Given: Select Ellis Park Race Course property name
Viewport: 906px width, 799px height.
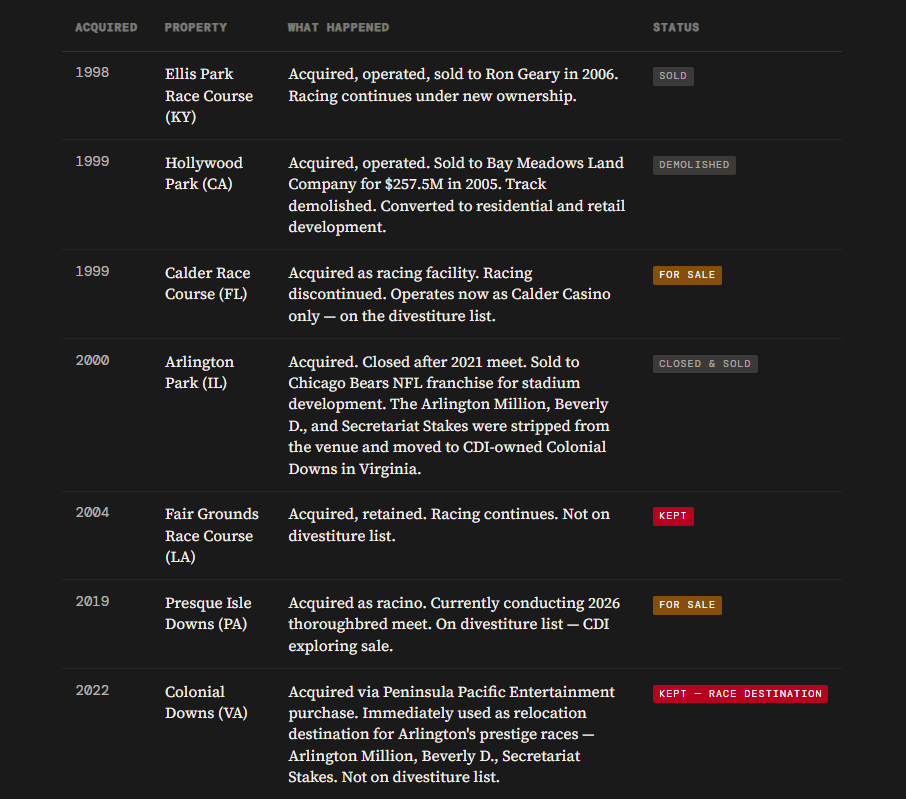Looking at the screenshot, I should (x=209, y=95).
